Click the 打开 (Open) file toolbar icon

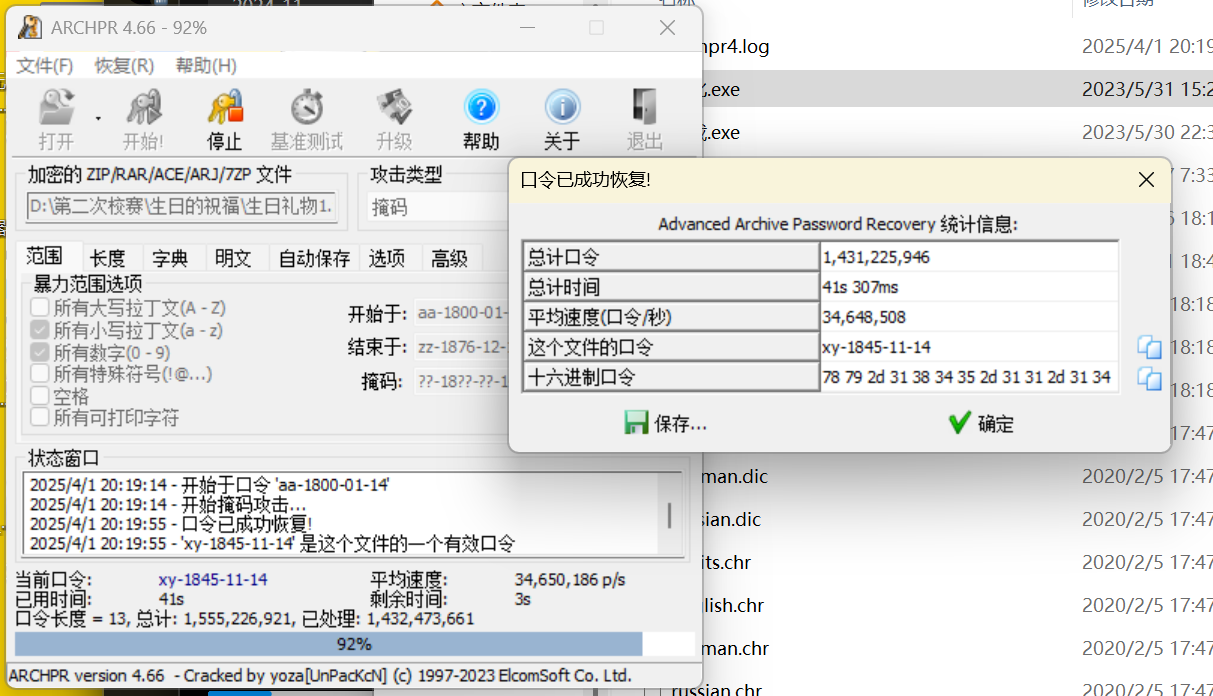click(x=56, y=108)
